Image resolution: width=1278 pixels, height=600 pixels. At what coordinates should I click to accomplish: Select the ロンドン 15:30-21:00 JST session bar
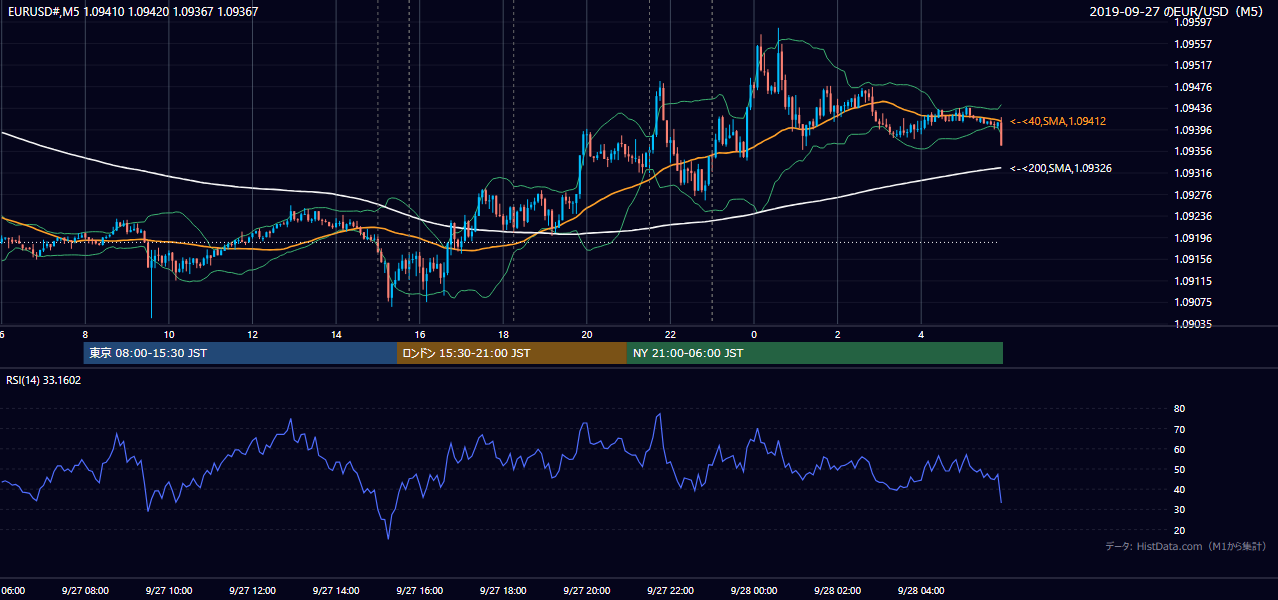pos(512,353)
